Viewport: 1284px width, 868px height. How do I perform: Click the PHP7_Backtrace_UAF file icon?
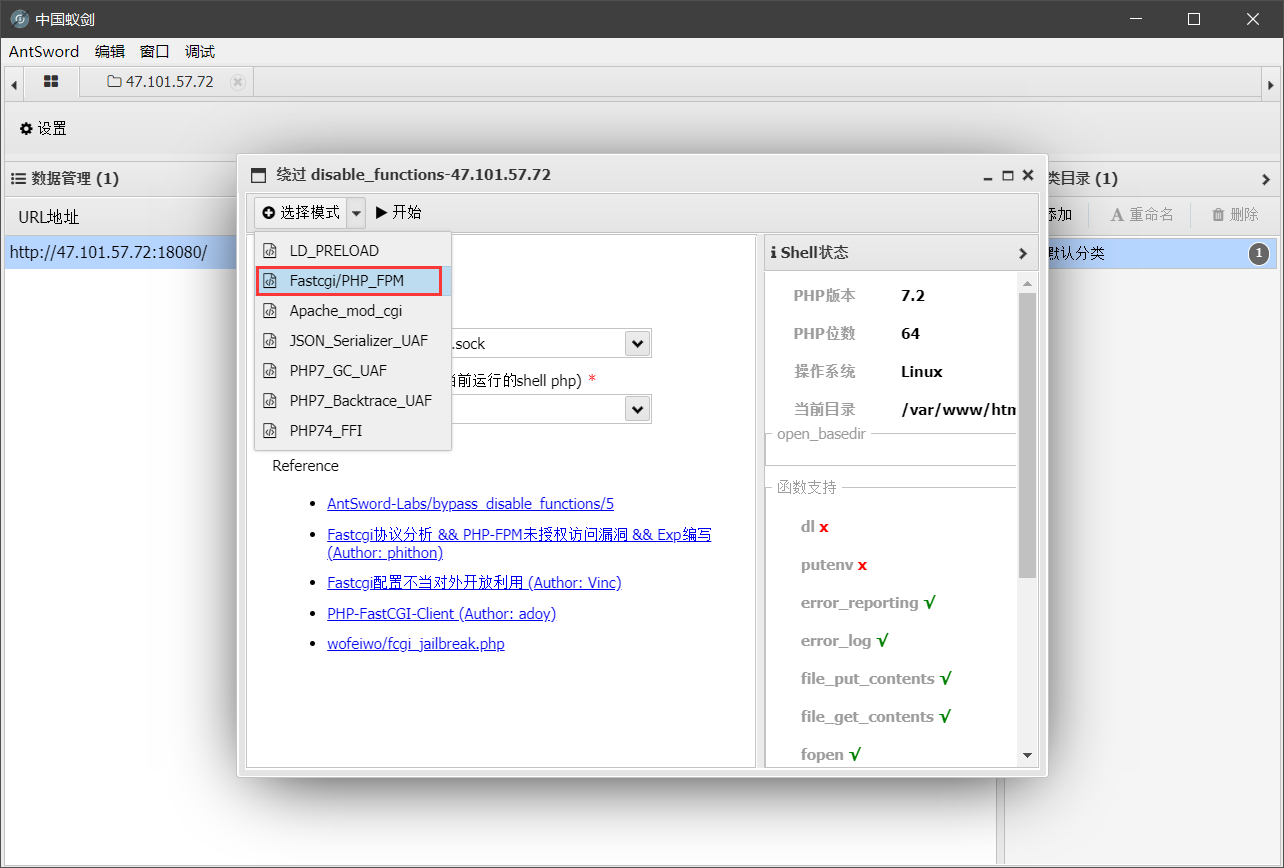[x=269, y=401]
